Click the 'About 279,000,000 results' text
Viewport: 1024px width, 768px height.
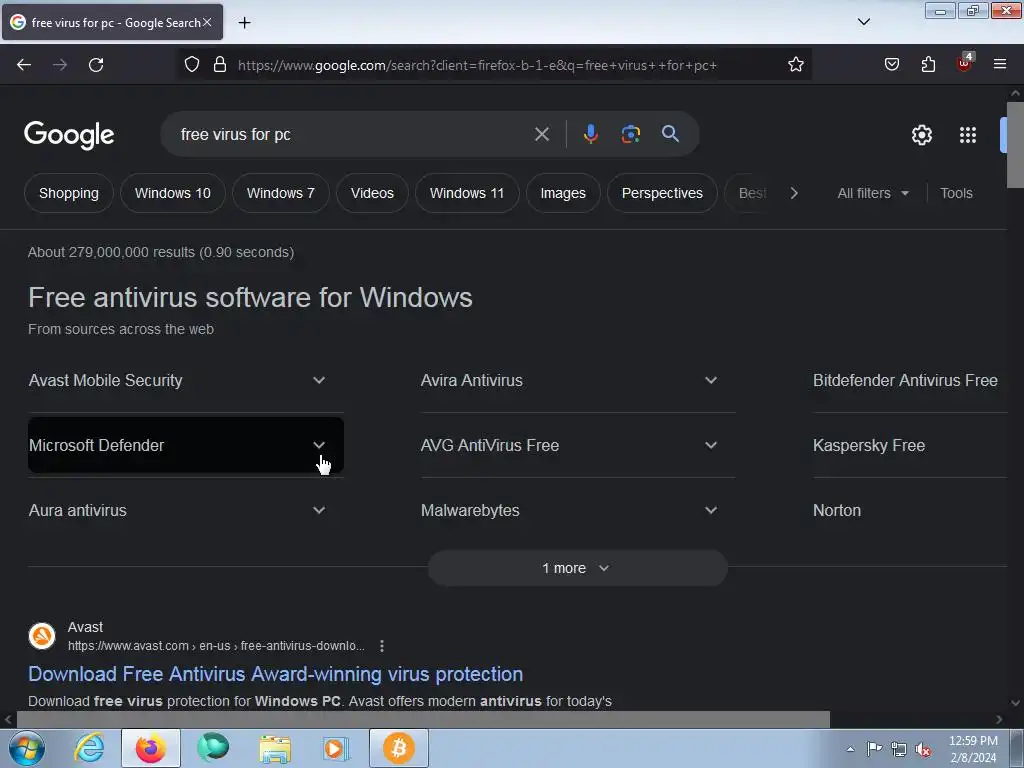(161, 252)
